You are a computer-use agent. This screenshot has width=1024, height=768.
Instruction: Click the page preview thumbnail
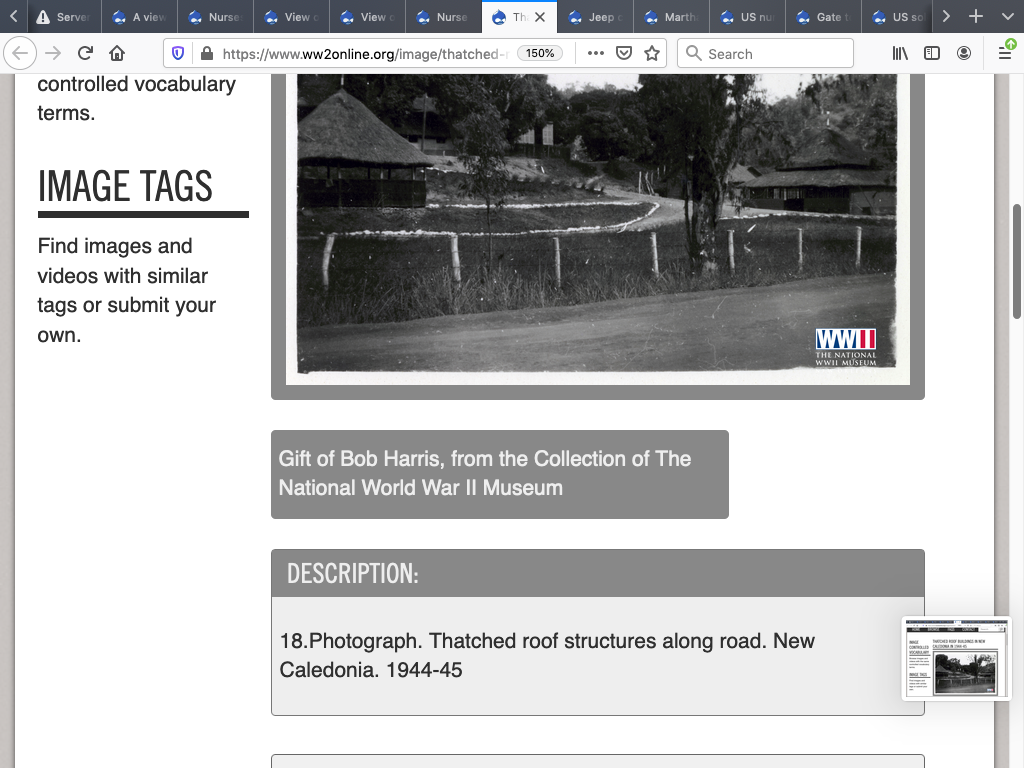[x=956, y=658]
